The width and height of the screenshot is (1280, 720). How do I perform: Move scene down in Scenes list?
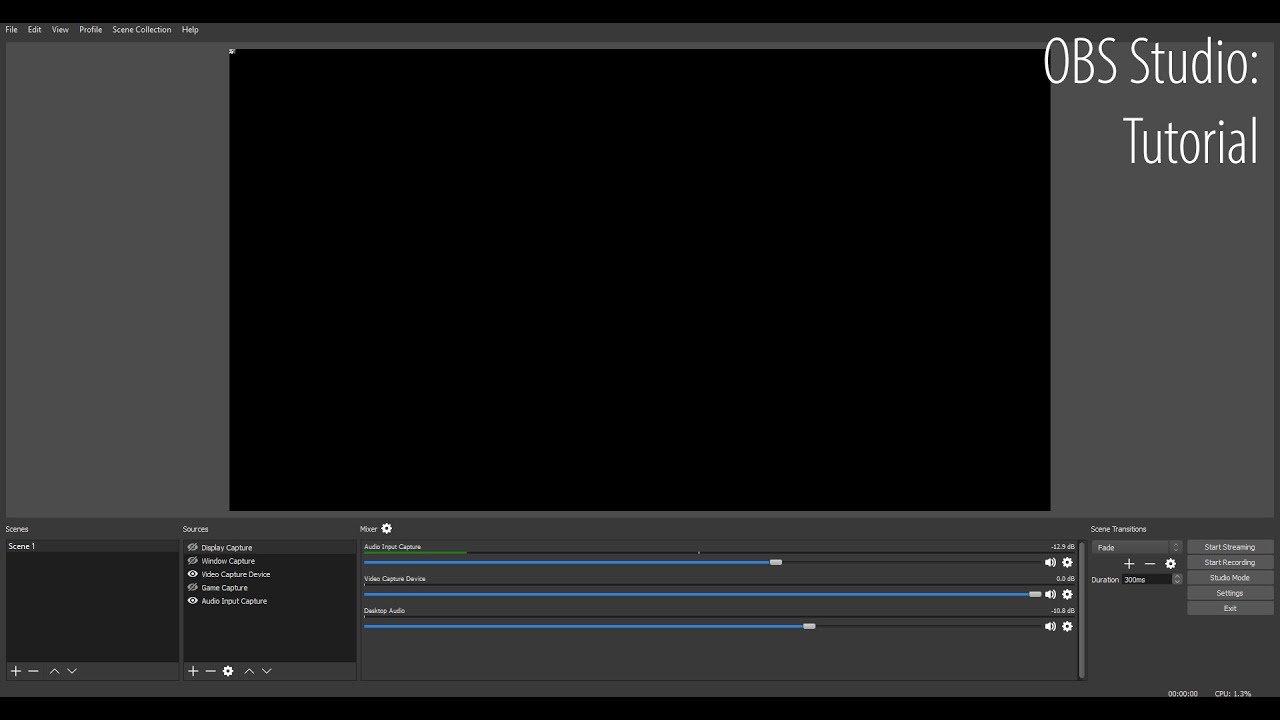(72, 671)
